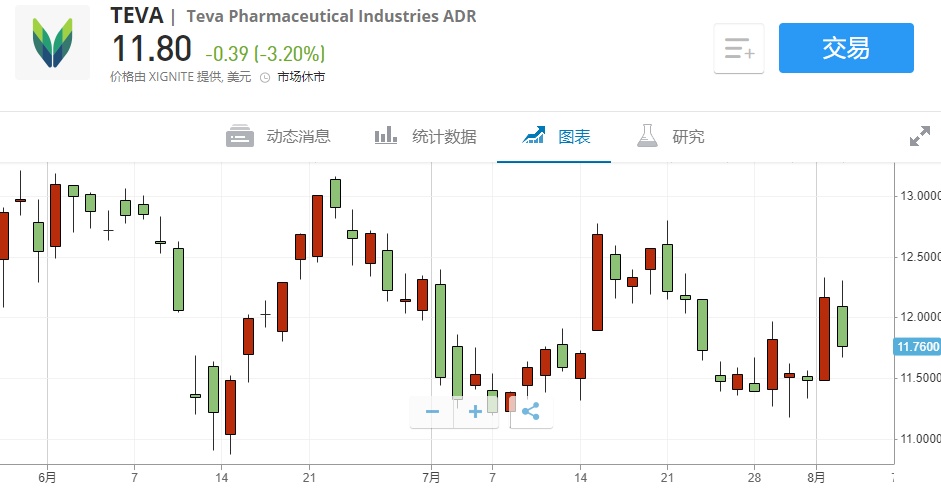The image size is (941, 493).
Task: Expand the chart to fullscreen
Action: (x=919, y=137)
